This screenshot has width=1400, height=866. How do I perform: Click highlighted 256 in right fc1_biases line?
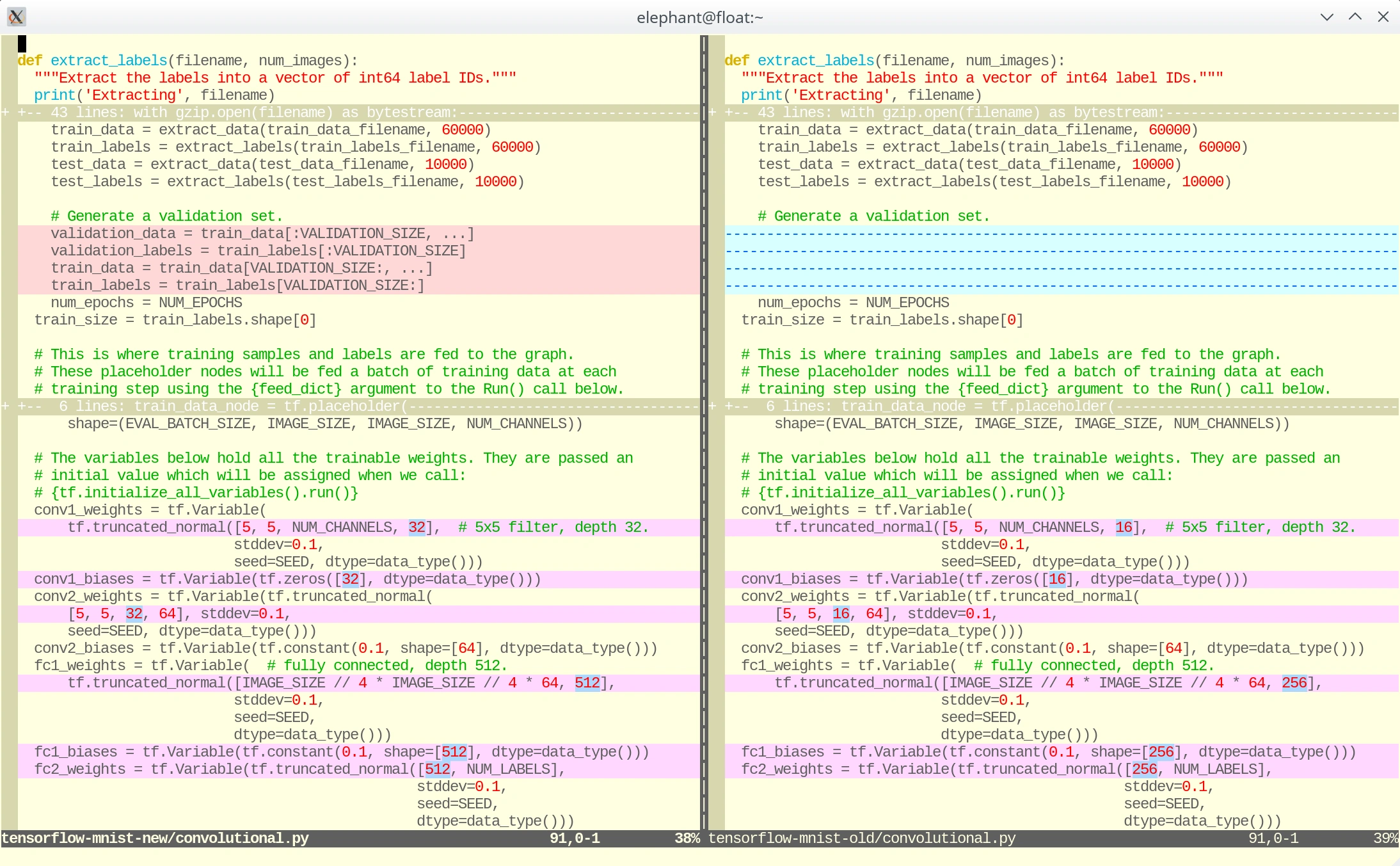pos(1161,752)
